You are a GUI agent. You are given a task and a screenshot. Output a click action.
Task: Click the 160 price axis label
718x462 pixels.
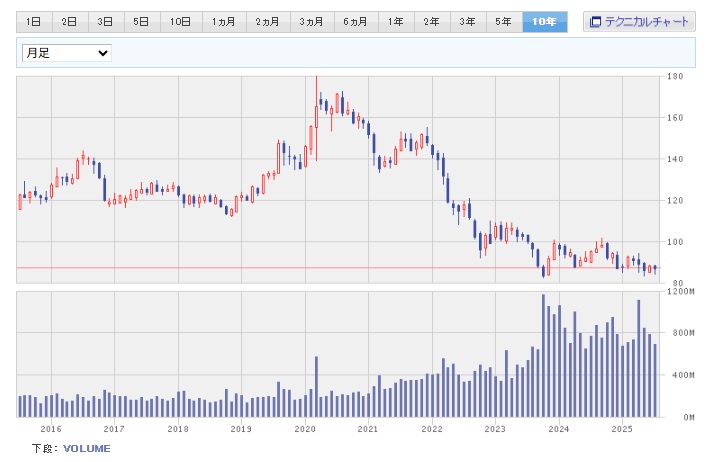coord(675,118)
